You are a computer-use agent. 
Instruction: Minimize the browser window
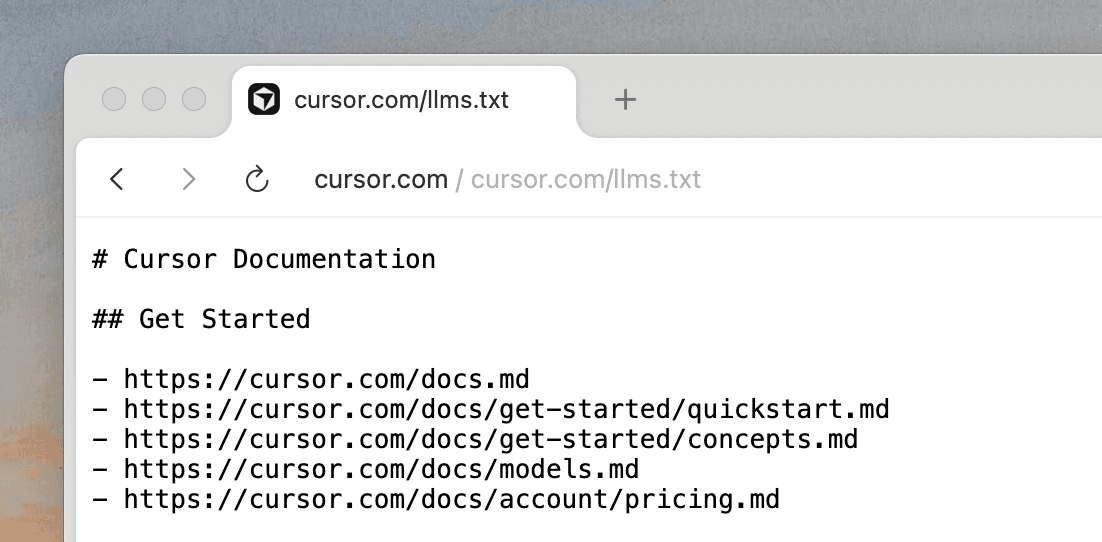[154, 99]
